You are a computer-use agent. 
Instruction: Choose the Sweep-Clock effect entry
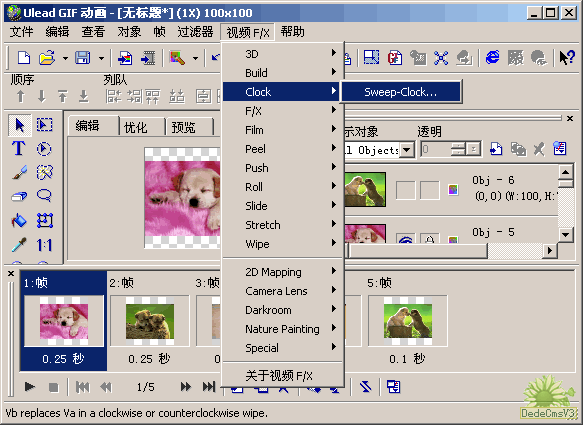[x=401, y=92]
